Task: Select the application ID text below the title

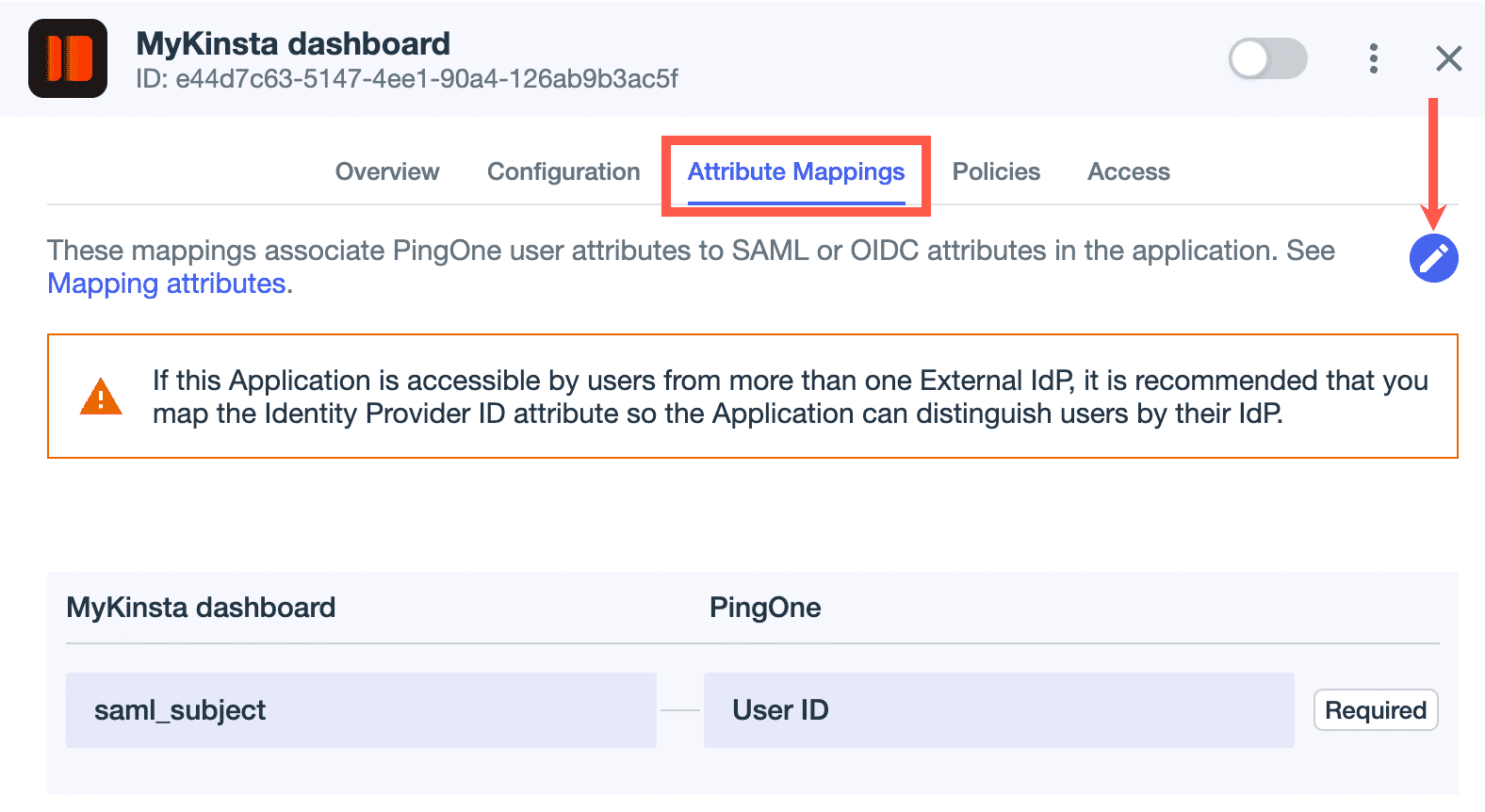Action: 407,79
